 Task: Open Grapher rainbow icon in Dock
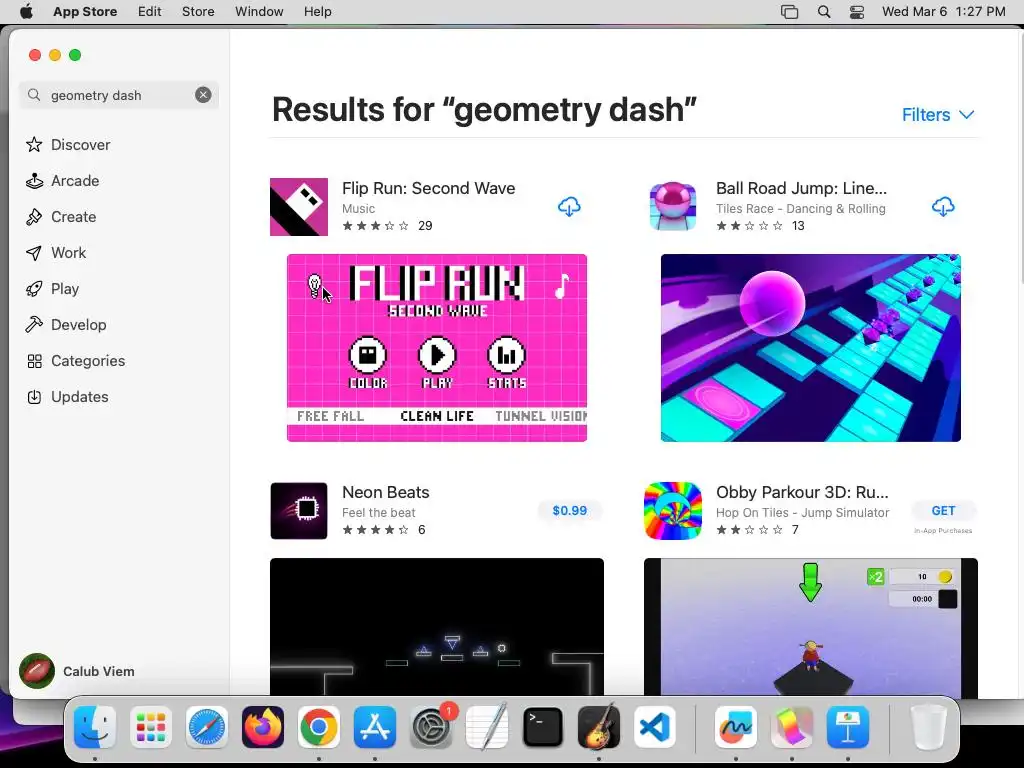click(x=792, y=726)
